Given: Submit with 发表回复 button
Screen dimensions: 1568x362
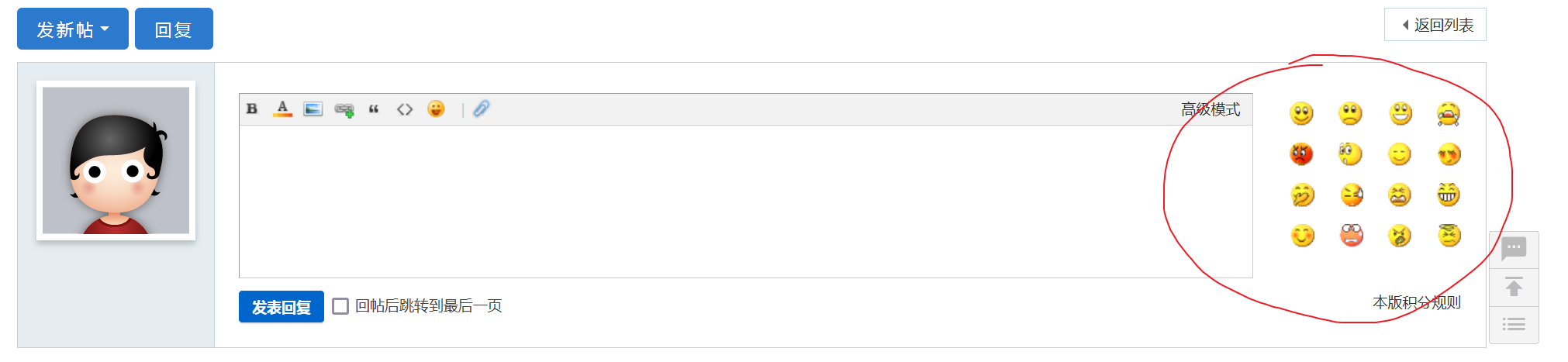Looking at the screenshot, I should [281, 307].
